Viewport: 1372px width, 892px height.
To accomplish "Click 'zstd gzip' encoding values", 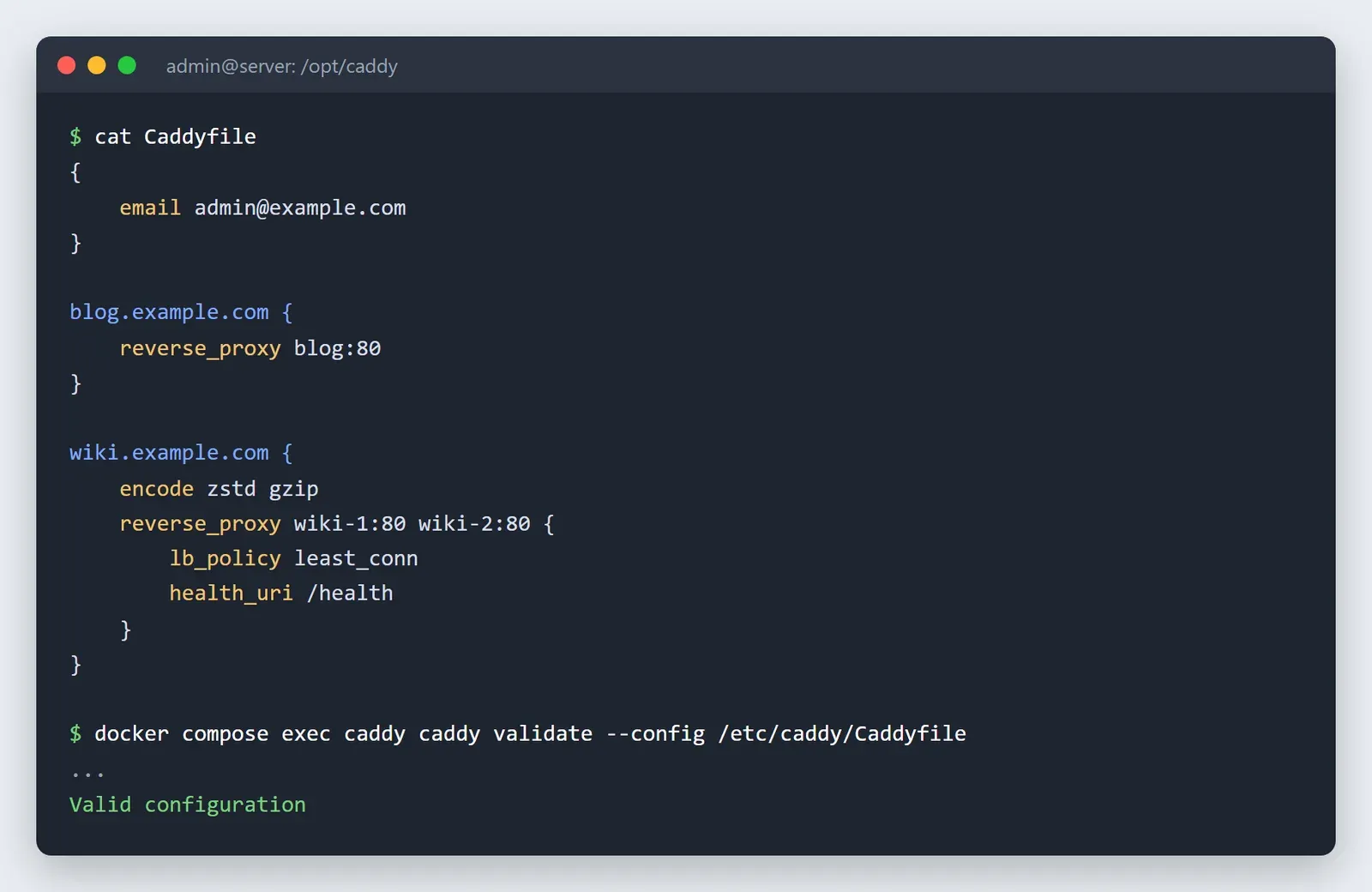I will pos(262,489).
